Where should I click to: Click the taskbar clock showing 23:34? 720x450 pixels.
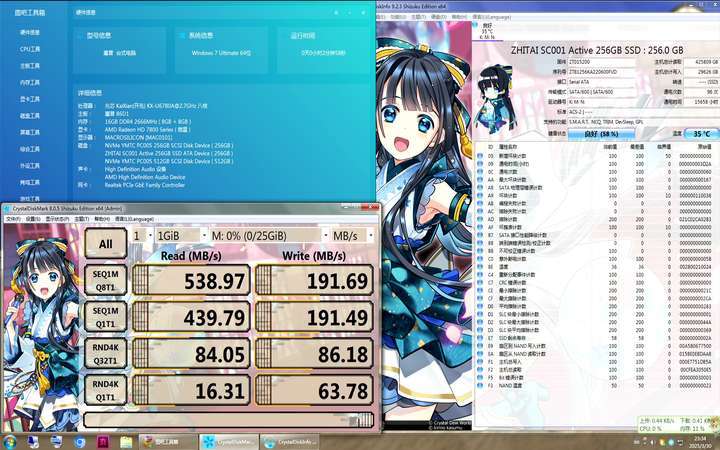[701, 442]
